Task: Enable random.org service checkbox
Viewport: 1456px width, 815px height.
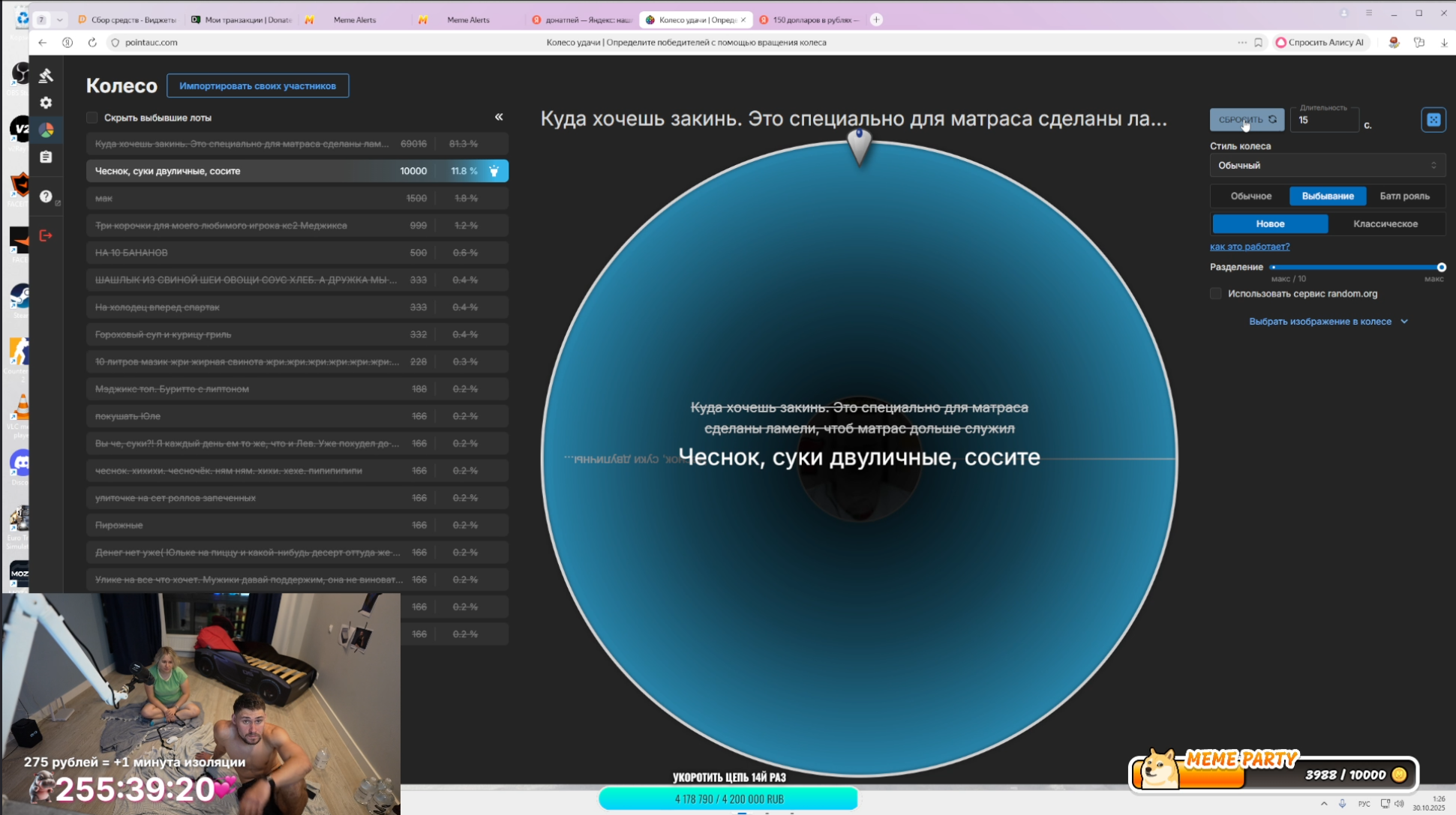Action: pyautogui.click(x=1216, y=294)
